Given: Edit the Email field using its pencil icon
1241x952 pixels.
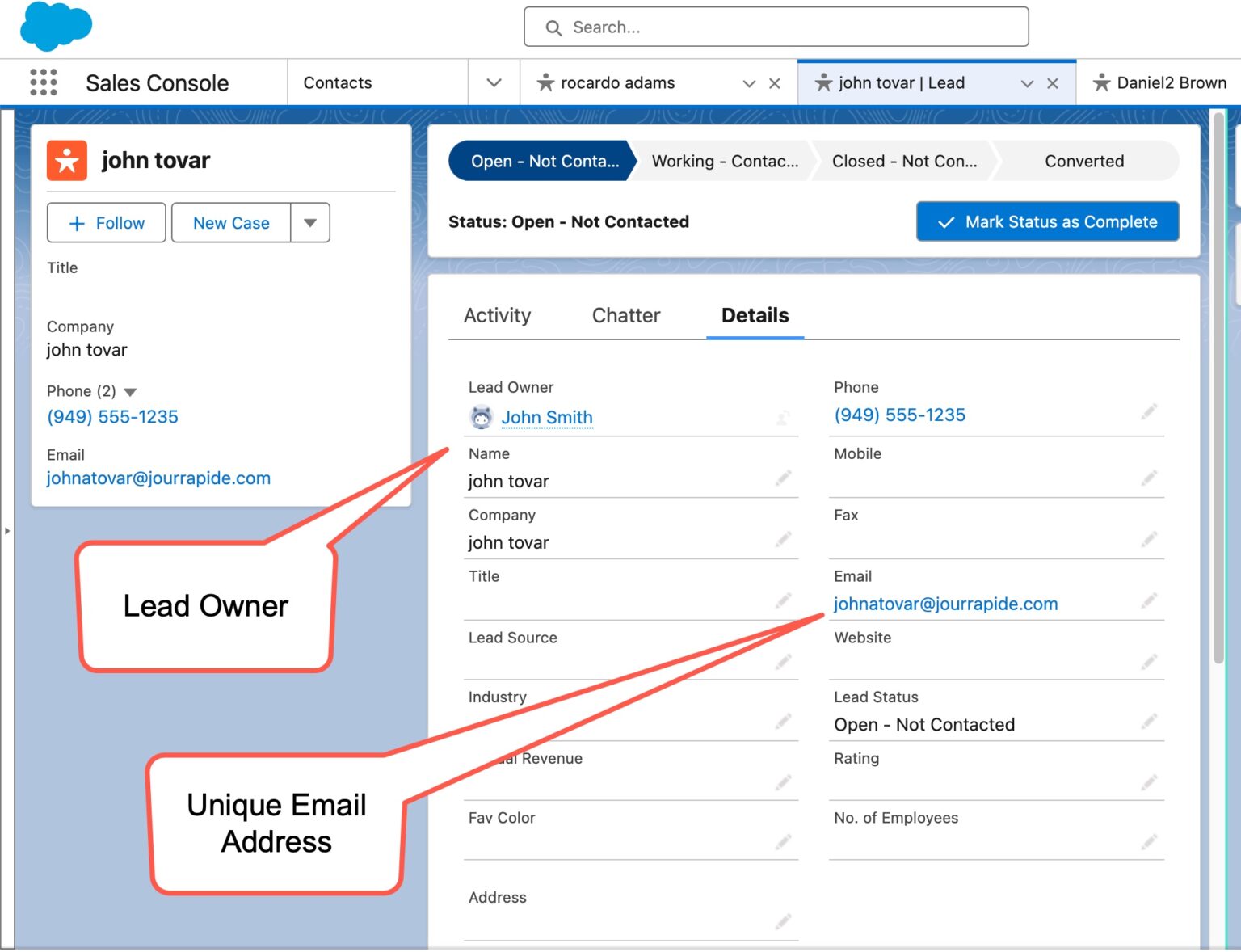Looking at the screenshot, I should pyautogui.click(x=1149, y=600).
